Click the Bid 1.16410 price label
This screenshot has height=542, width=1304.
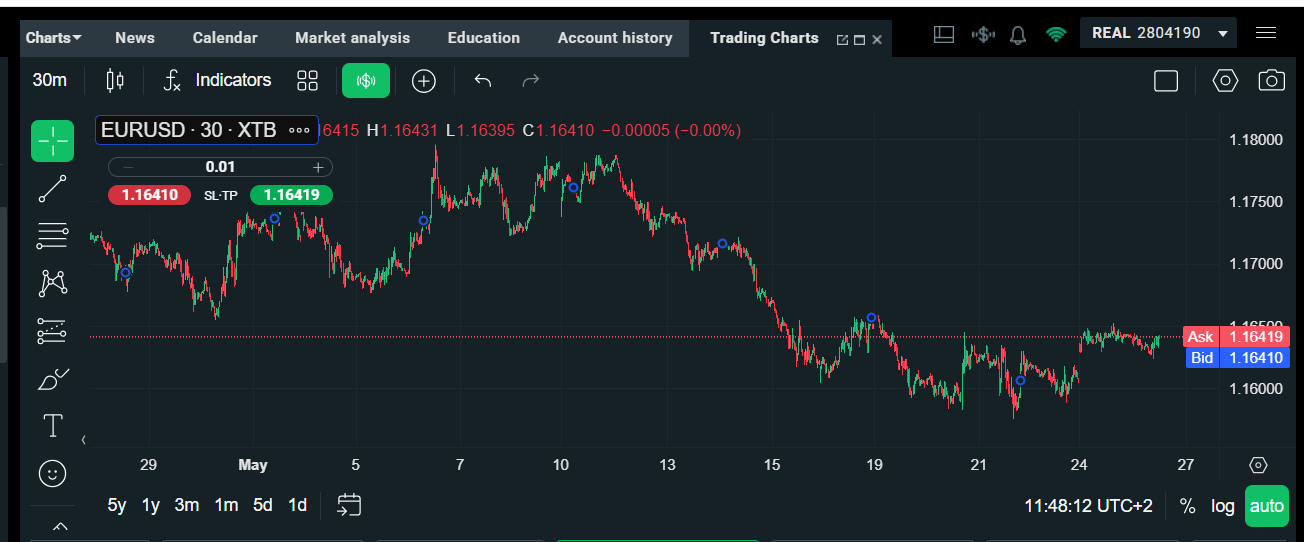(x=1236, y=358)
